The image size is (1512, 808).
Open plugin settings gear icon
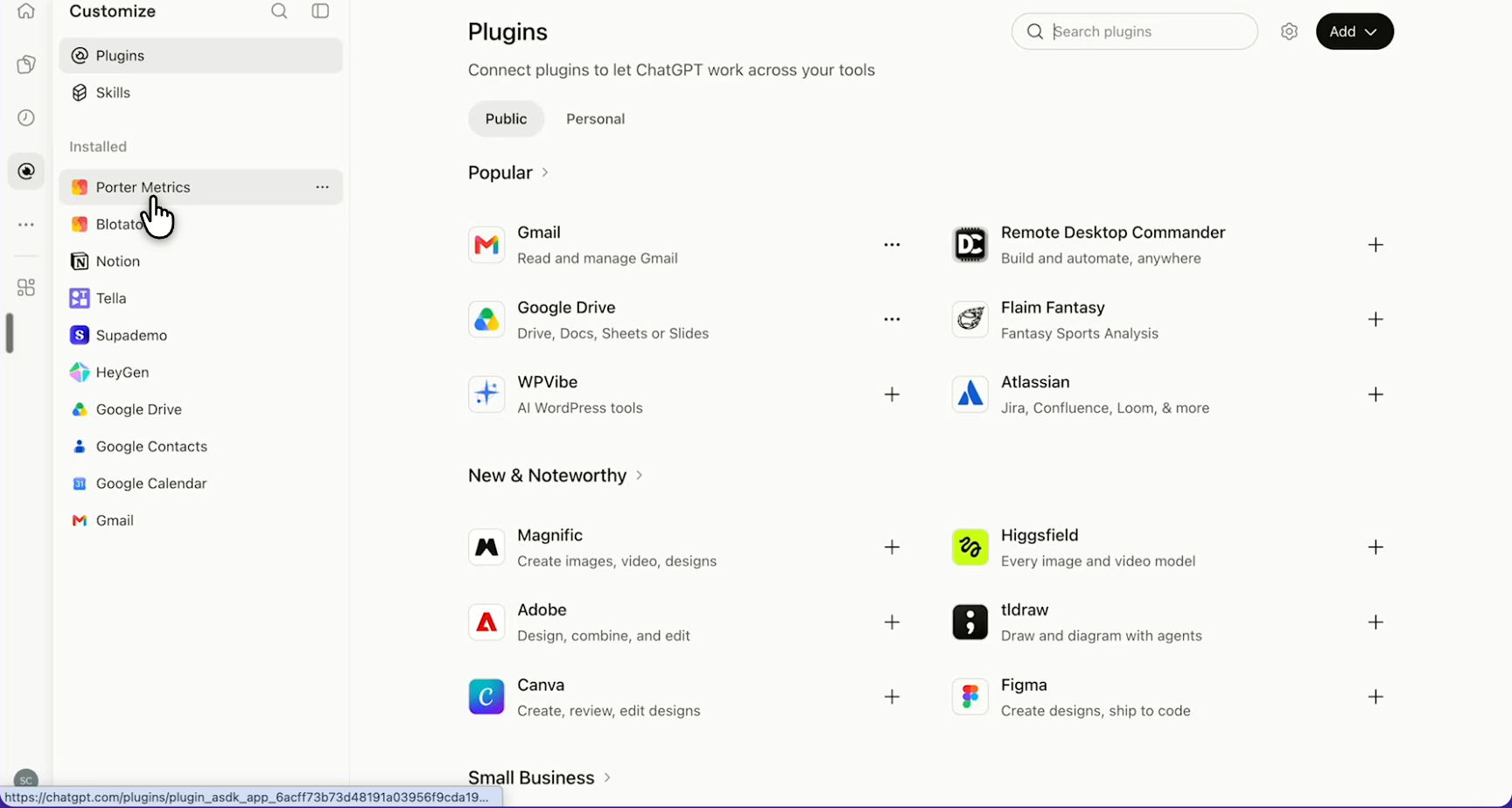1289,31
